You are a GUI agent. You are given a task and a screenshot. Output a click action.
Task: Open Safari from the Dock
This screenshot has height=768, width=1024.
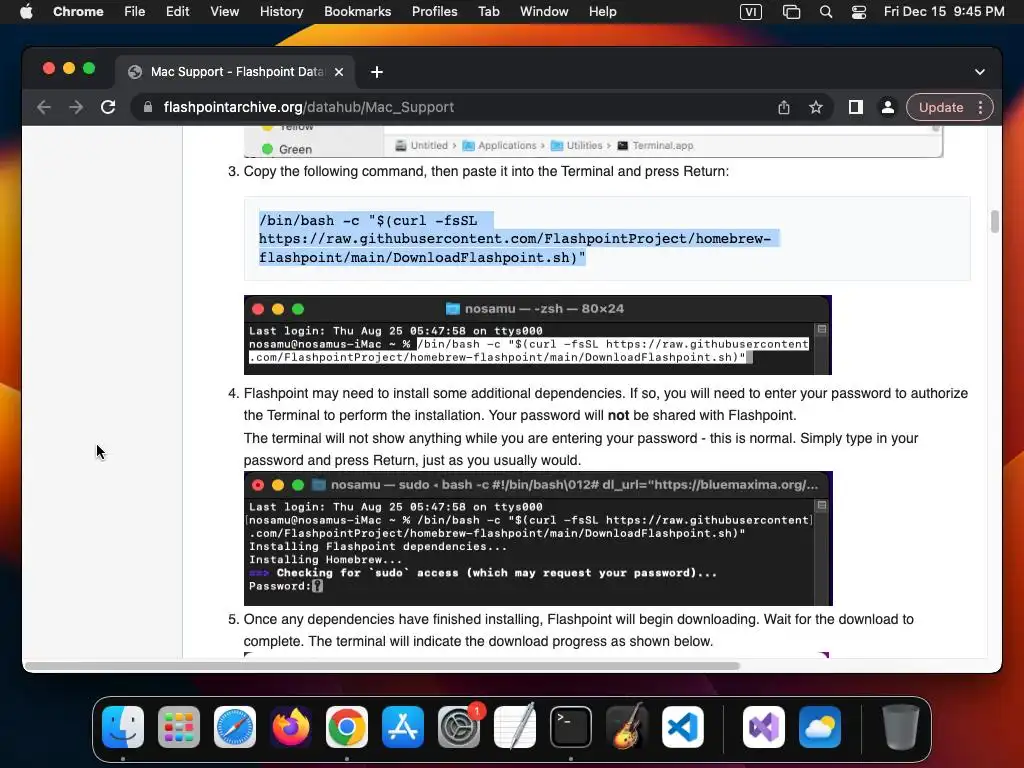[235, 727]
